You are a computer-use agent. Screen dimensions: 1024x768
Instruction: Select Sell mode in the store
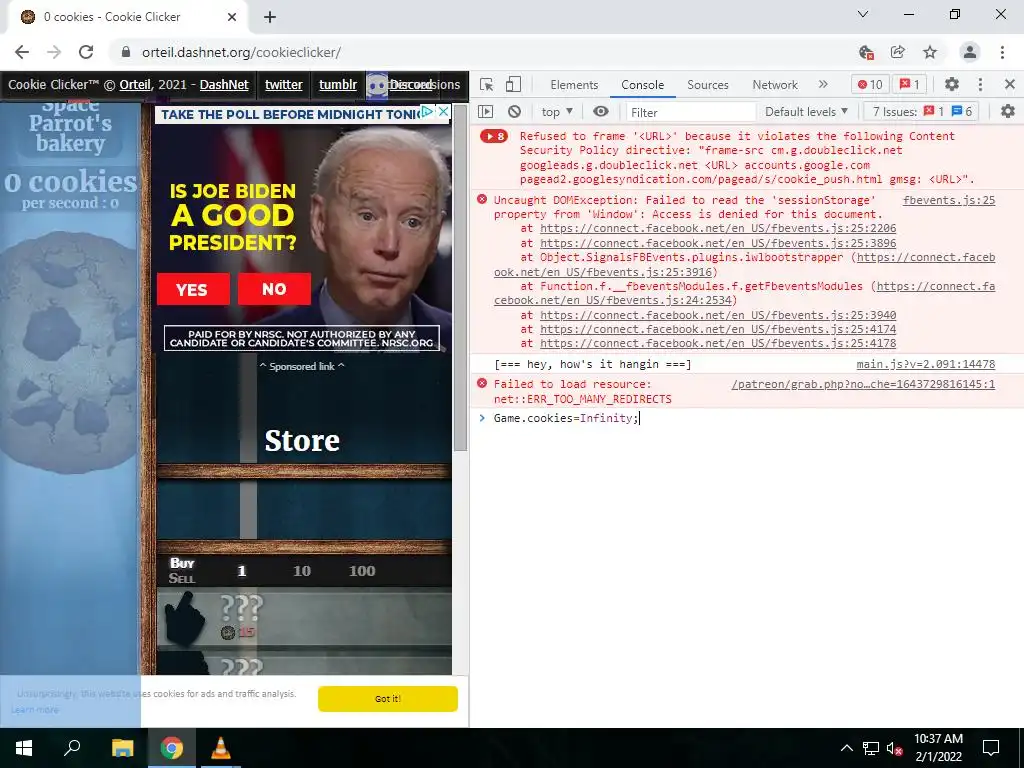[182, 579]
